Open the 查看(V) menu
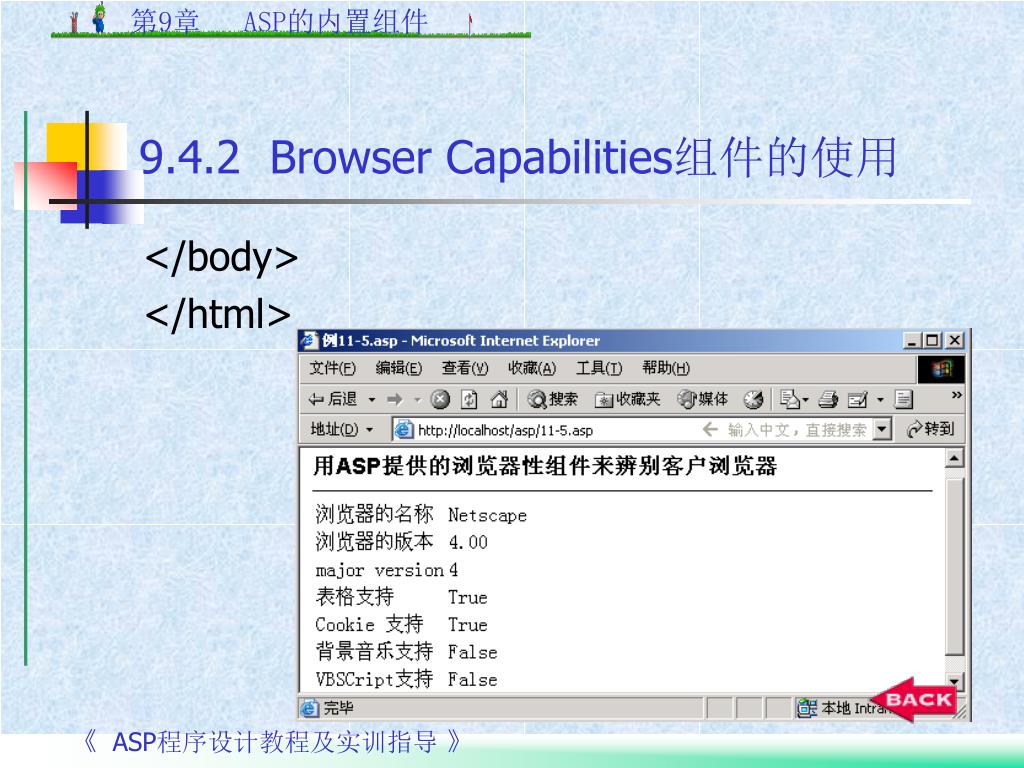 point(465,368)
